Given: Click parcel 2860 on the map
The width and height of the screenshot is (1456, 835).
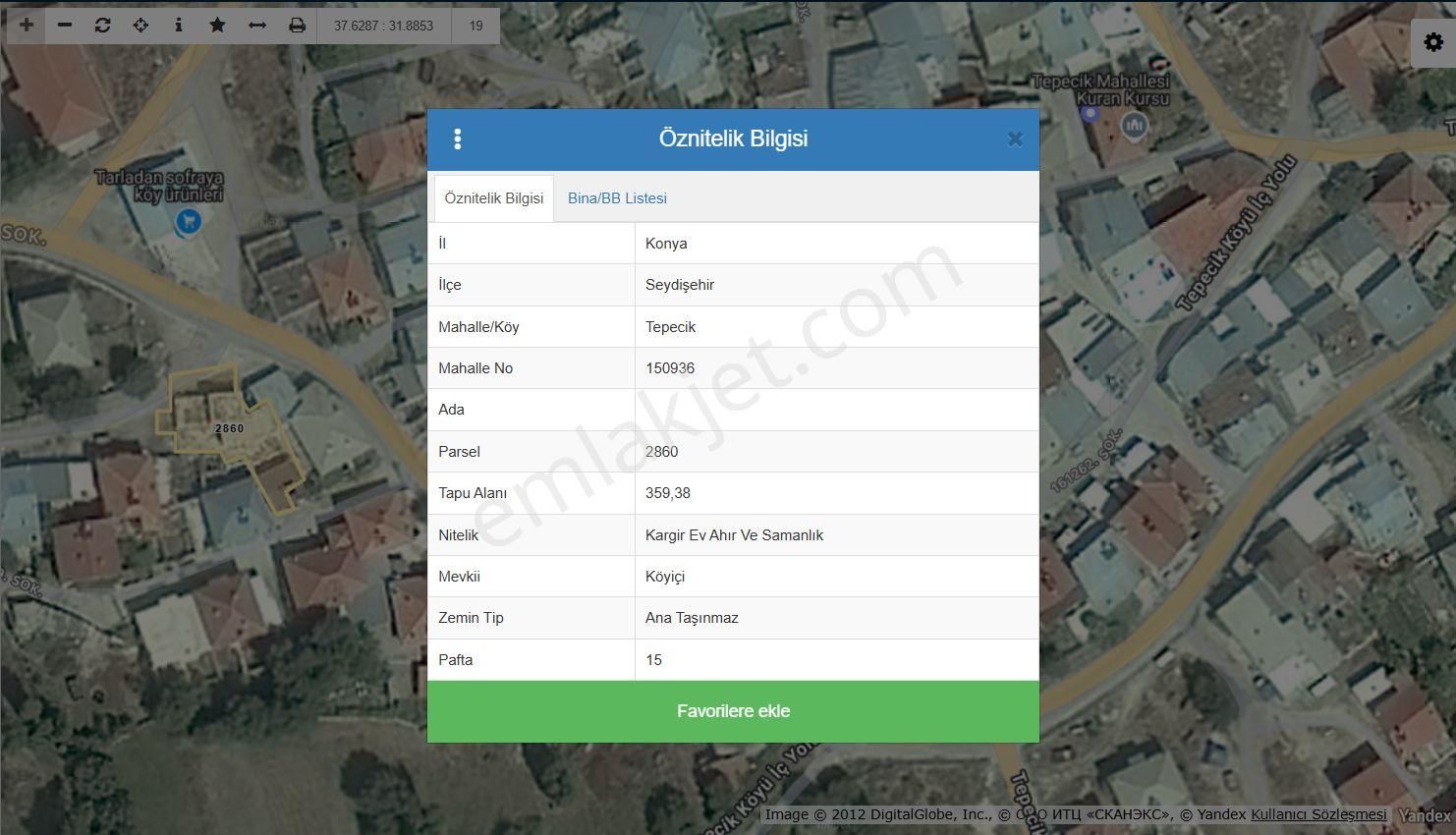Looking at the screenshot, I should click(229, 428).
